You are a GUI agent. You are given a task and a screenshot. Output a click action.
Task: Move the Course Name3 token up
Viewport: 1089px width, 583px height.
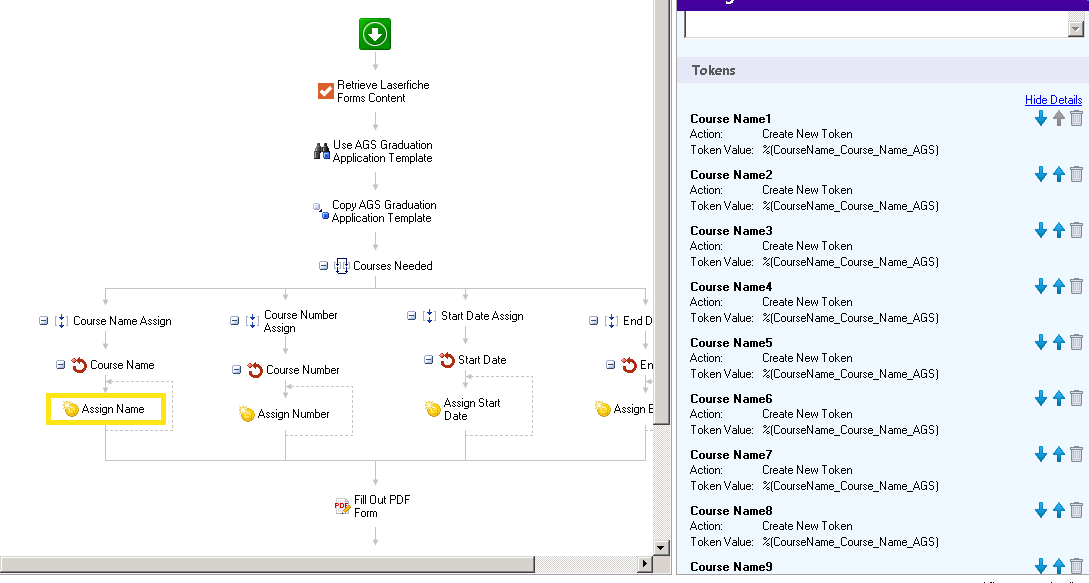(1058, 231)
